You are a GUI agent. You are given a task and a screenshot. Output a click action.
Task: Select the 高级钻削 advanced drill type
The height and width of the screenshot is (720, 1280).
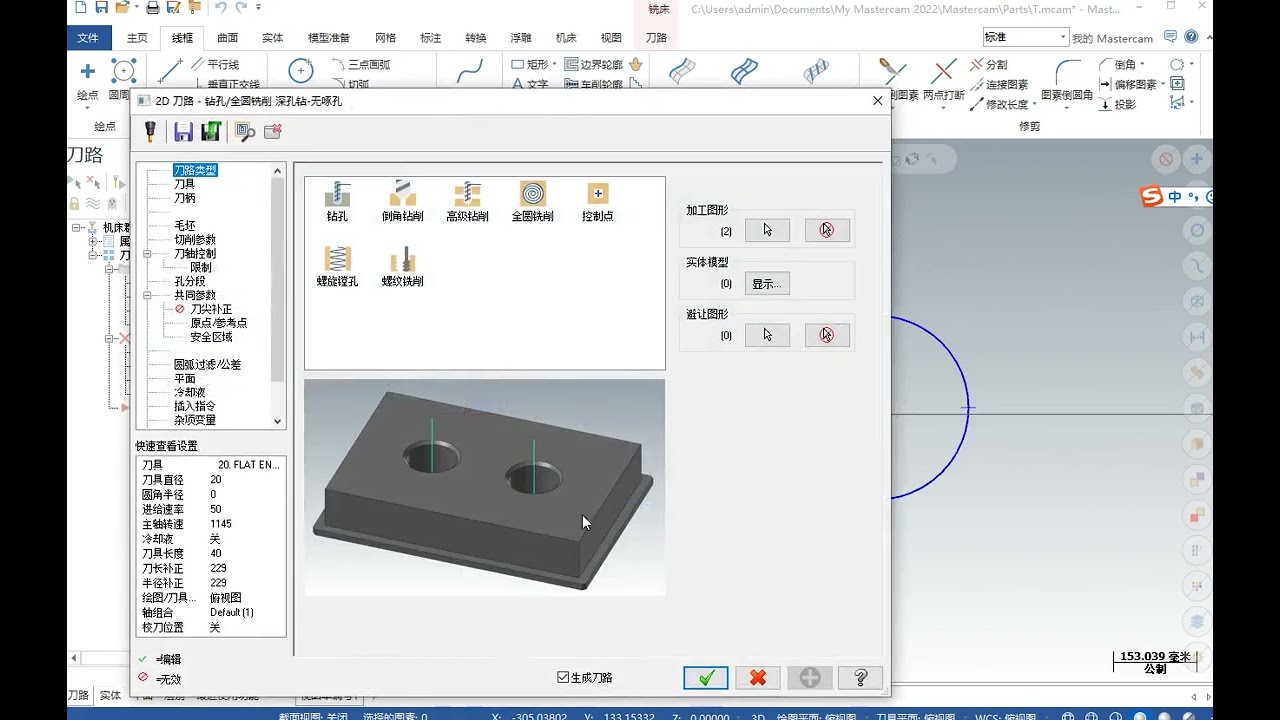pyautogui.click(x=467, y=201)
